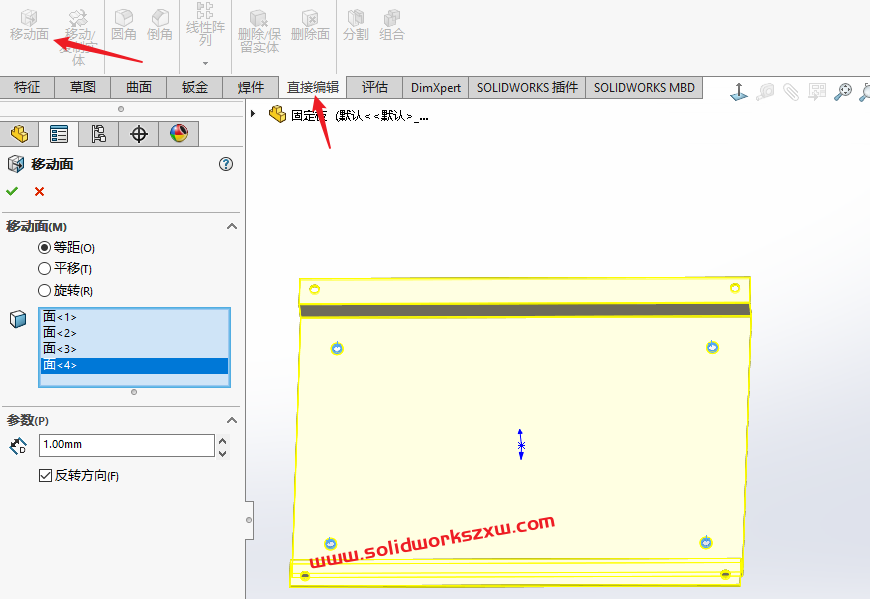Switch to the 评估 evaluate tab

pyautogui.click(x=375, y=87)
